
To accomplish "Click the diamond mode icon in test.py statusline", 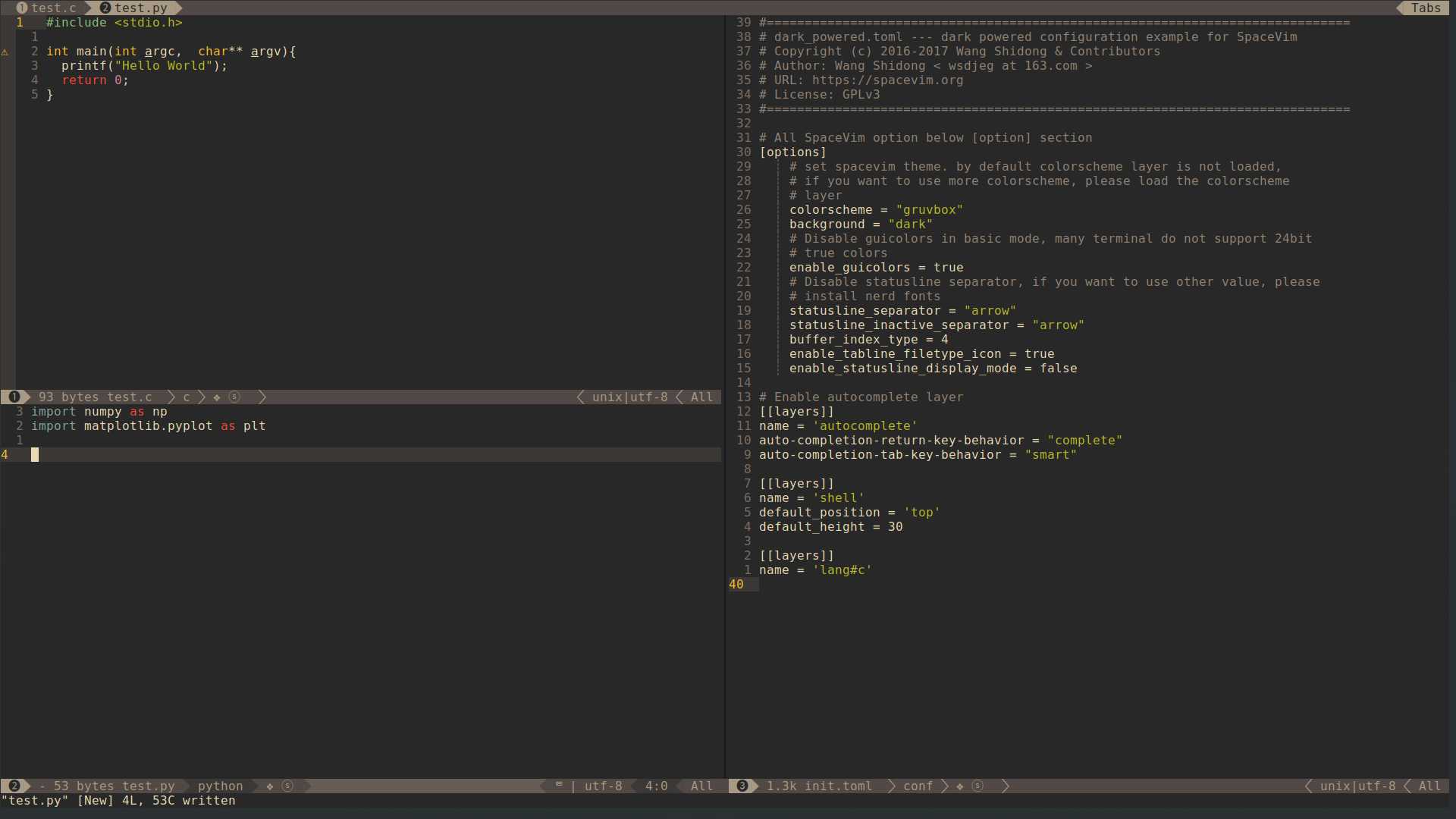I will tap(270, 786).
